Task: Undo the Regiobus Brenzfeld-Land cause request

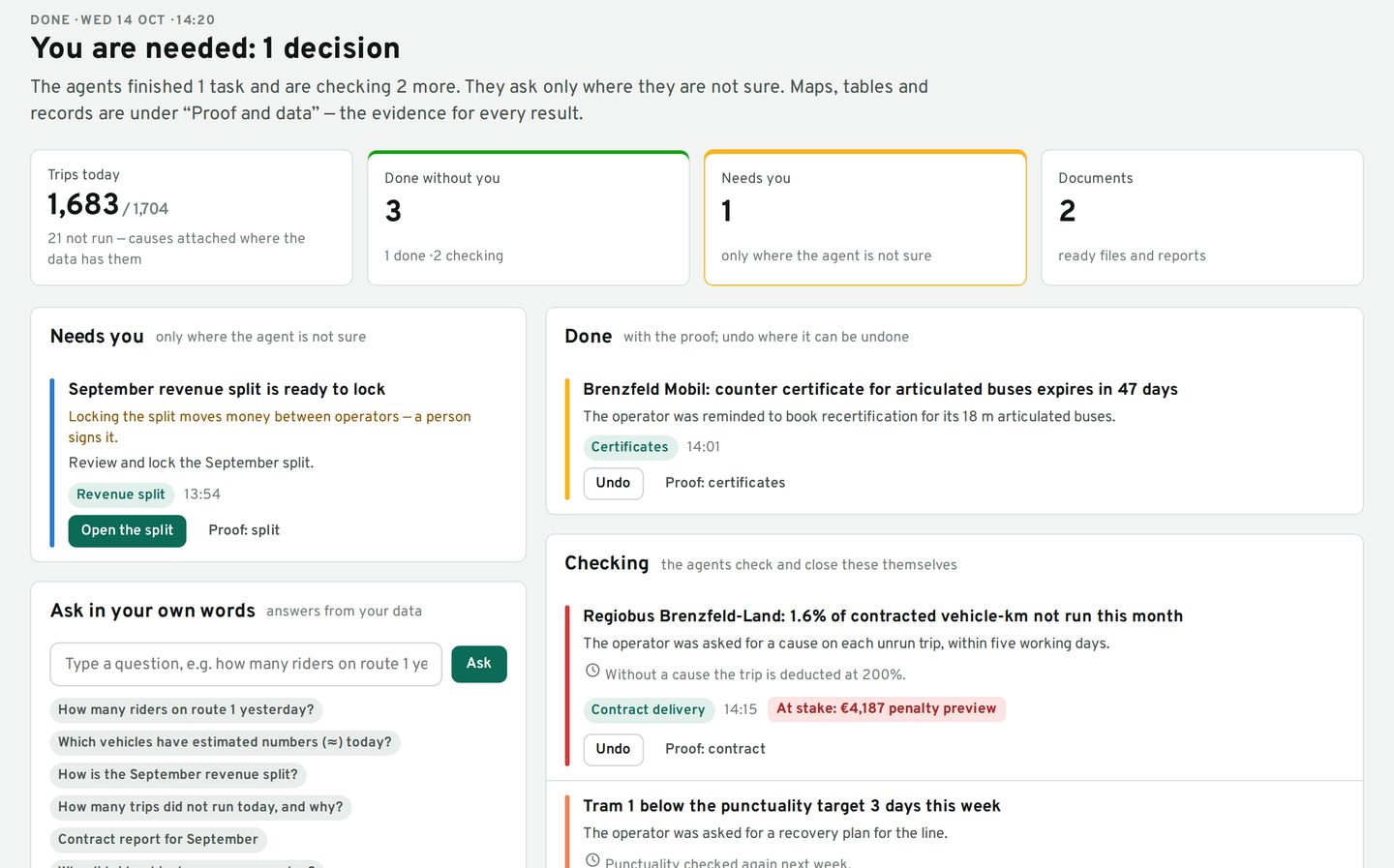Action: (x=613, y=749)
